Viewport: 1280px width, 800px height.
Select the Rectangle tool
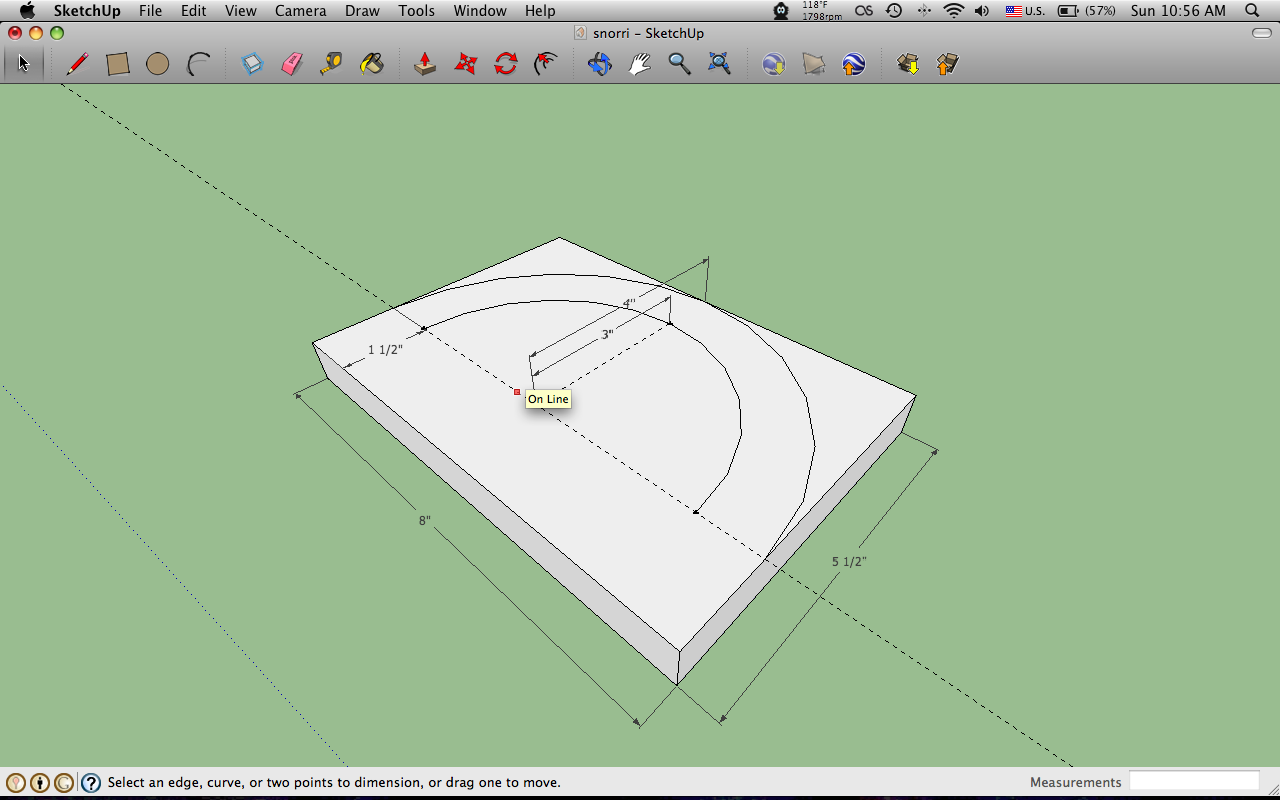[x=118, y=64]
